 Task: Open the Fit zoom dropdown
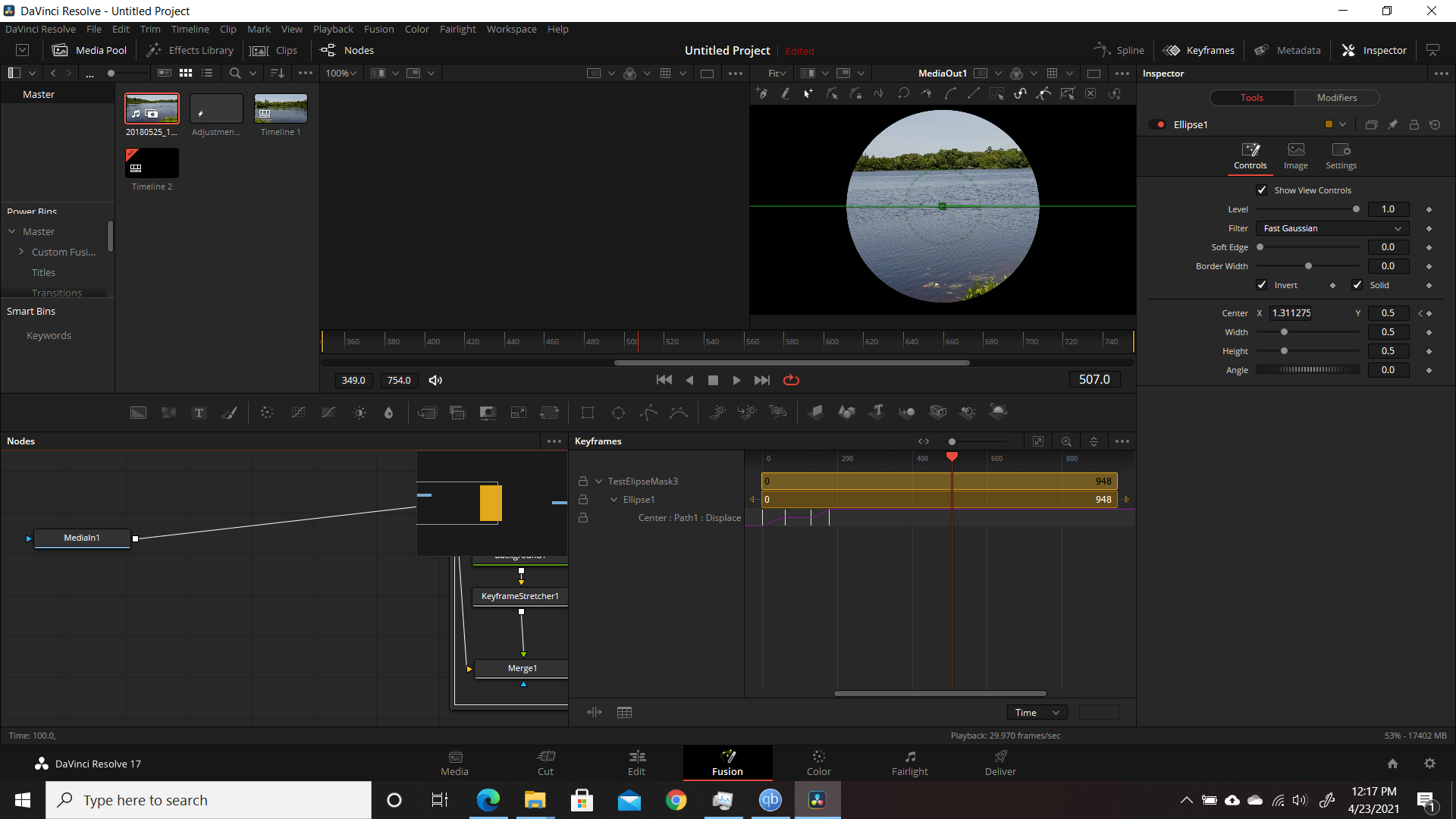[x=777, y=74]
